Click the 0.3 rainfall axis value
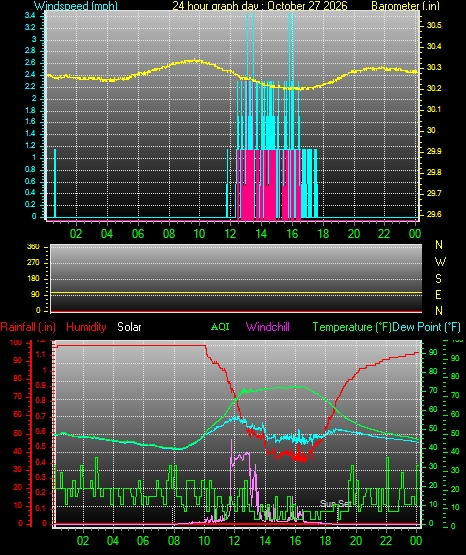This screenshot has height=555, width=466. (41, 477)
